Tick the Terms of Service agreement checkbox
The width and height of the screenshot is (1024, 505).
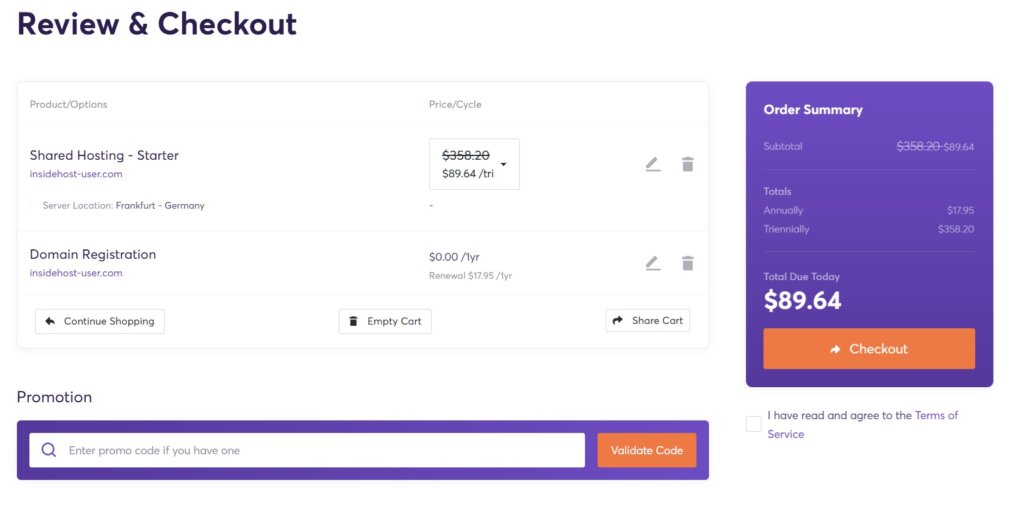(x=754, y=423)
